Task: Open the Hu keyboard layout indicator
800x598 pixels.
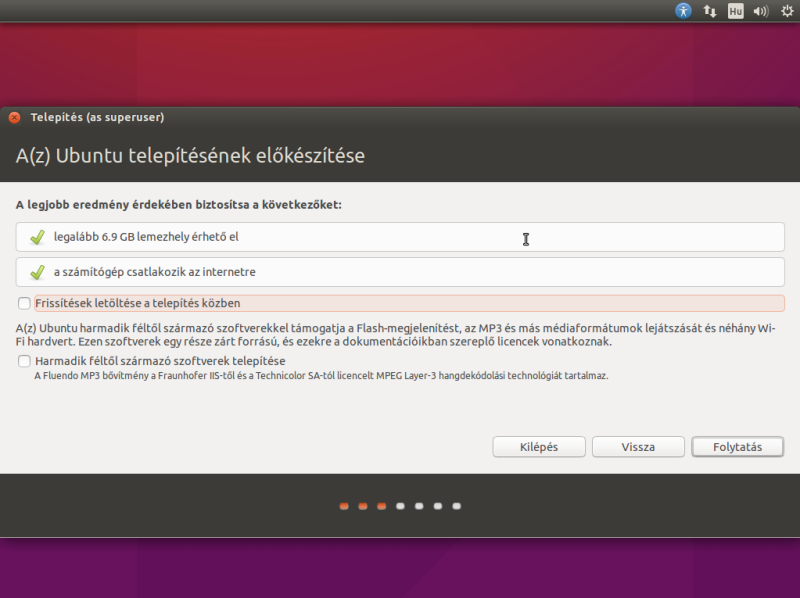Action: 735,11
